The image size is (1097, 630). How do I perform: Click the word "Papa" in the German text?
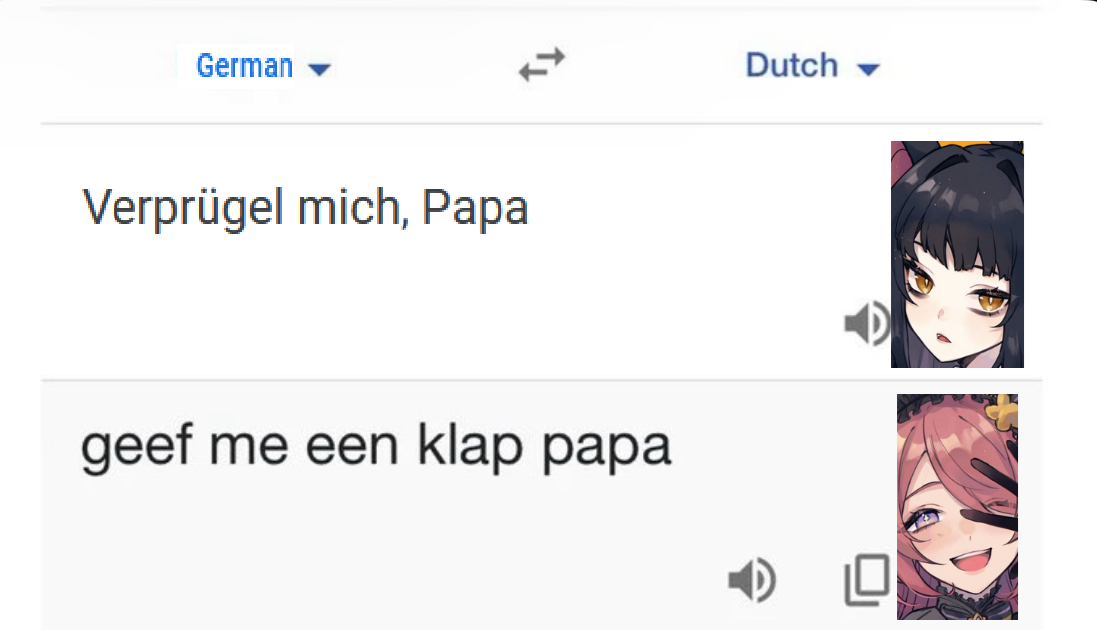[475, 208]
